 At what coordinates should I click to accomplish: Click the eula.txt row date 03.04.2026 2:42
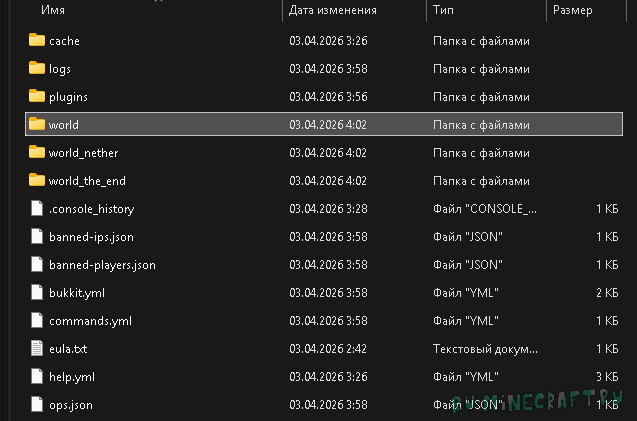point(328,349)
